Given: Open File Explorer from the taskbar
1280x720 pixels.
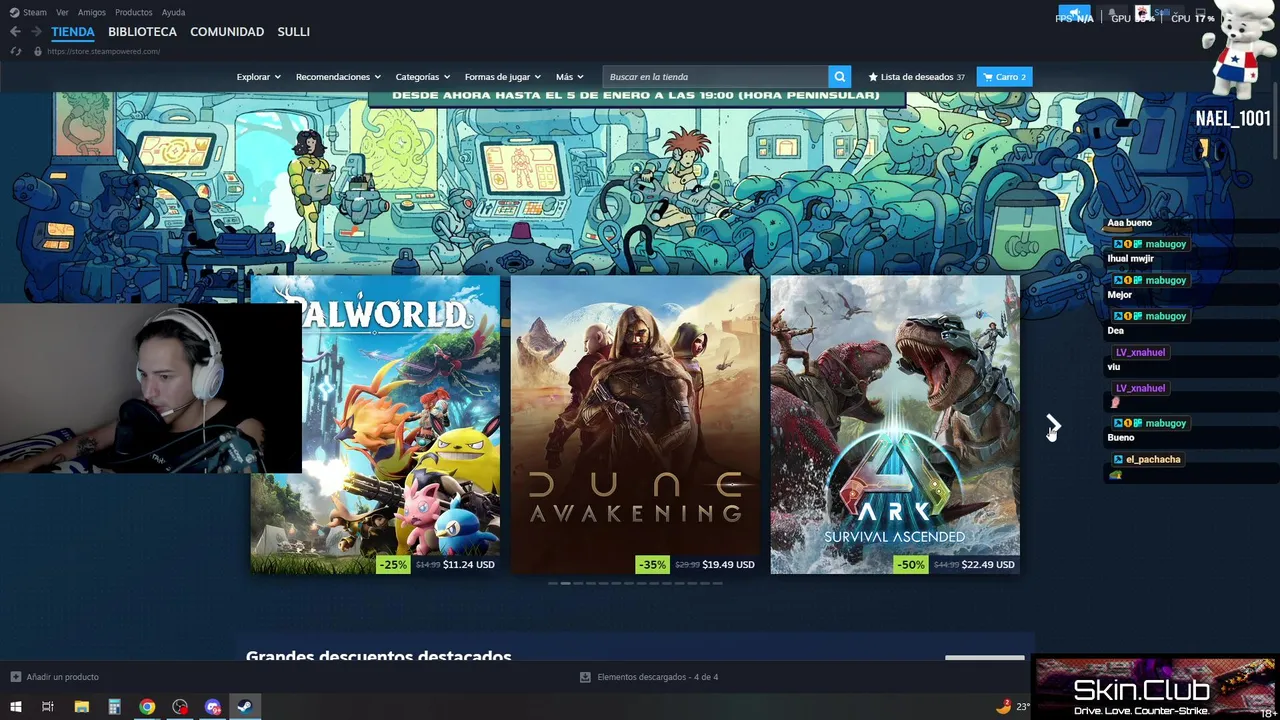Looking at the screenshot, I should click(x=81, y=707).
